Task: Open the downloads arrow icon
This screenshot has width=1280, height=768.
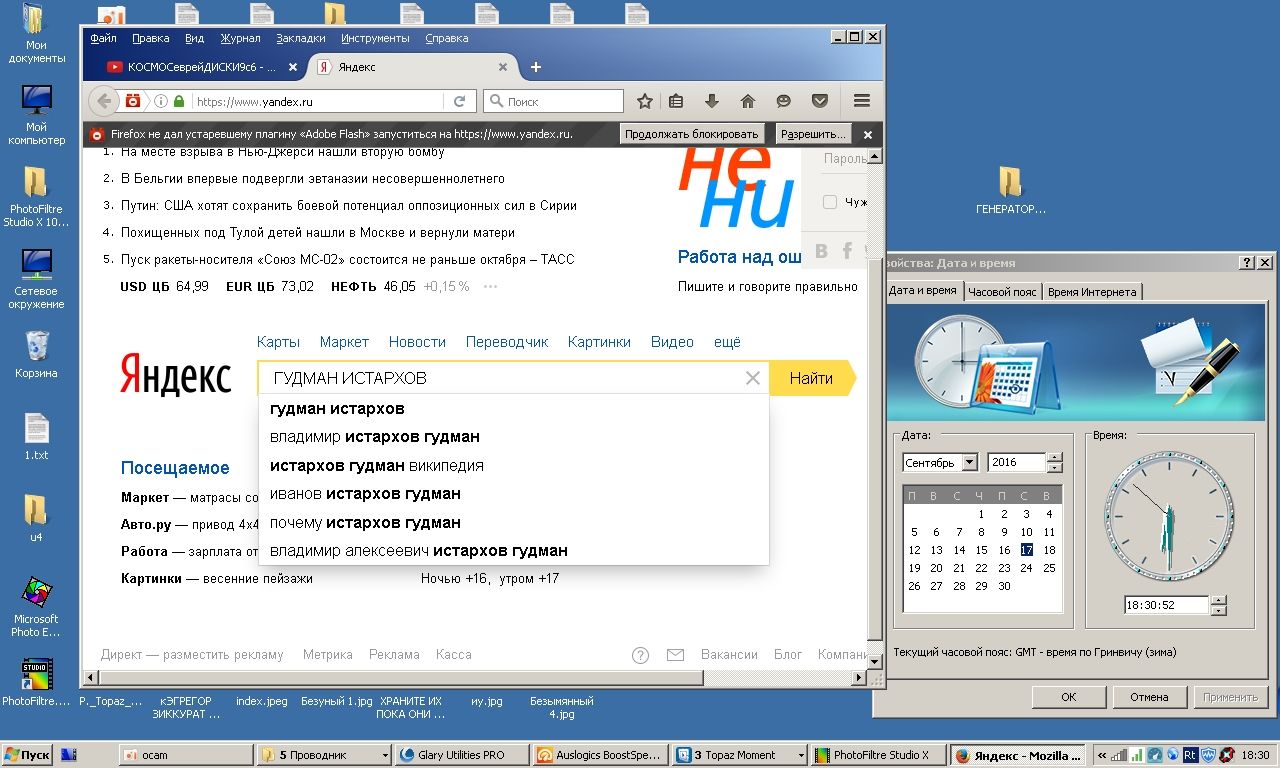Action: tap(712, 101)
